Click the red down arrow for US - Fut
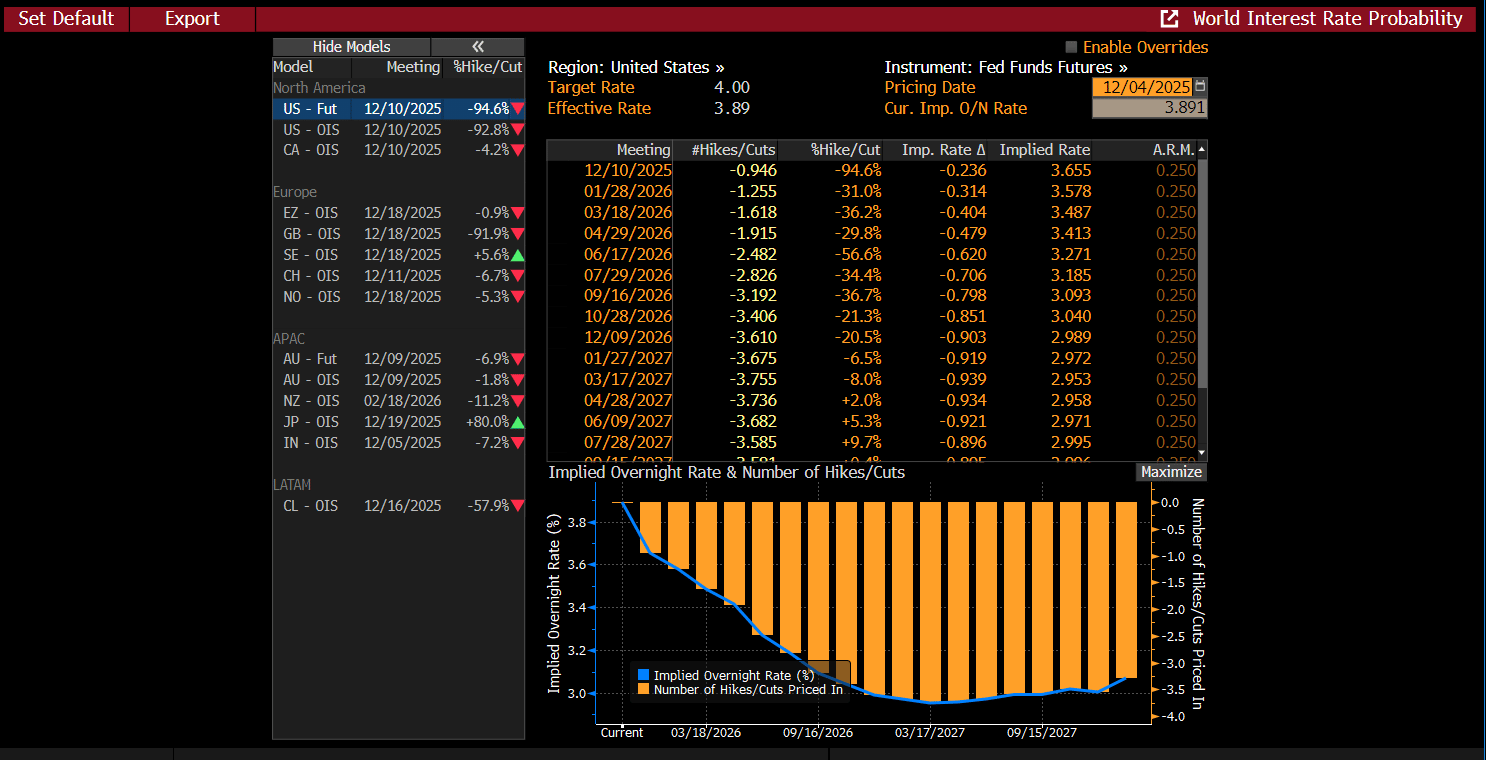Screen dimensions: 1488x760 click(x=517, y=109)
